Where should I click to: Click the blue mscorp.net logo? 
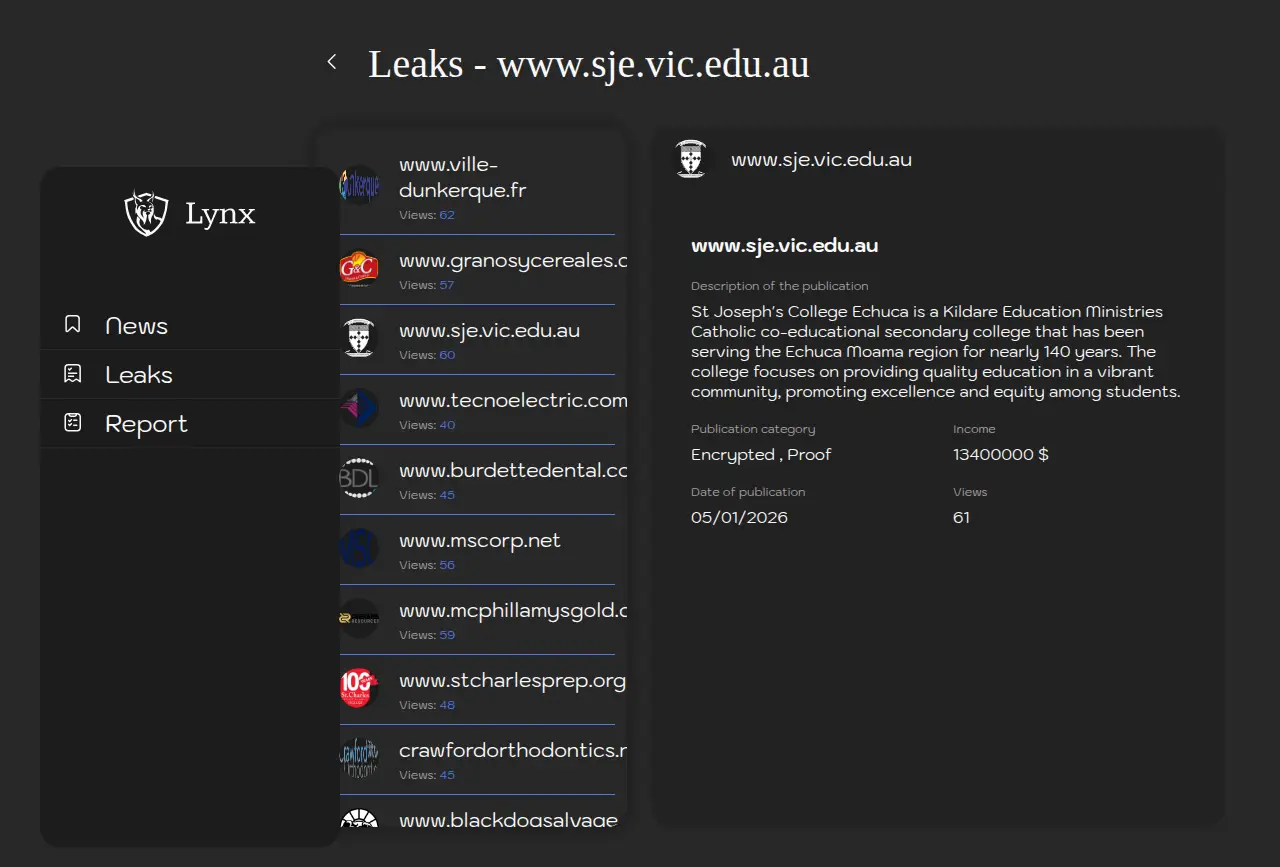359,548
